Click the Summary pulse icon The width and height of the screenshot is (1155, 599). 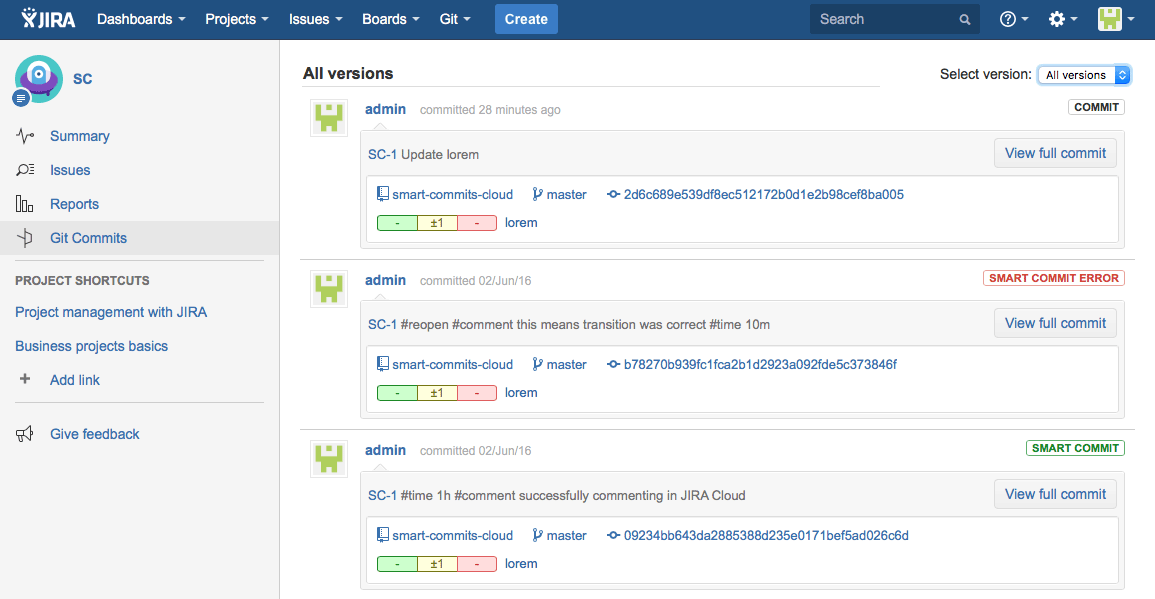[25, 136]
